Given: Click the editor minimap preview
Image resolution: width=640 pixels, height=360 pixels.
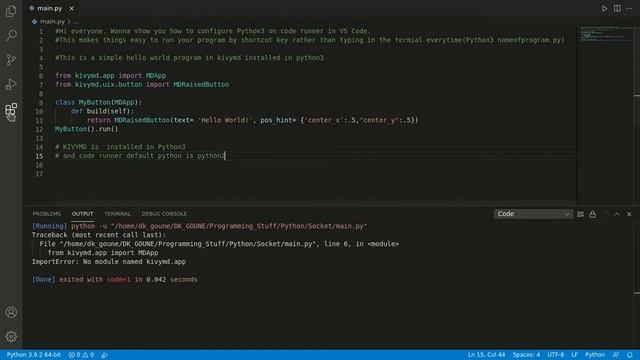Looking at the screenshot, I should click(x=605, y=33).
